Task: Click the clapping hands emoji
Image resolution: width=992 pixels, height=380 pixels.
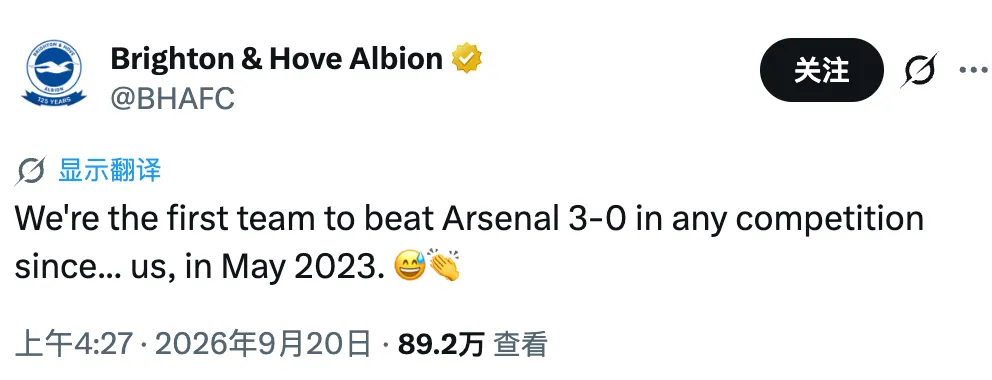Action: click(x=445, y=266)
